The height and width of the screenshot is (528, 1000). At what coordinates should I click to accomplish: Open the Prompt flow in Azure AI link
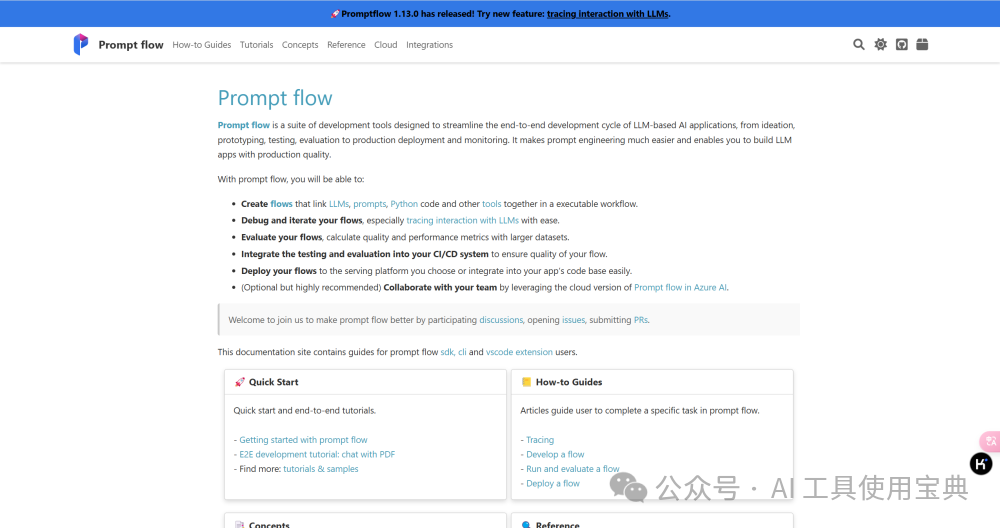tap(680, 287)
